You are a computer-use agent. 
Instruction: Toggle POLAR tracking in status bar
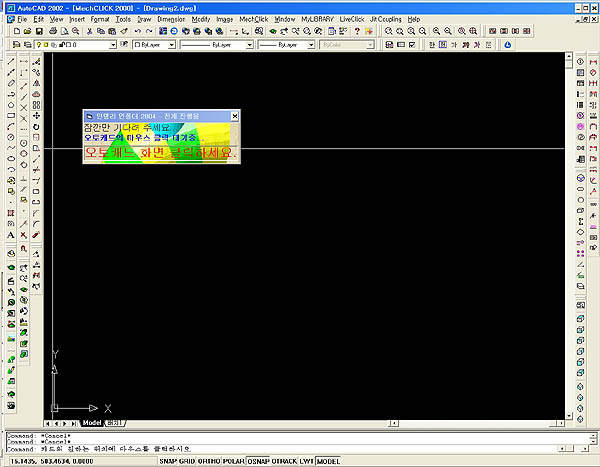pos(234,461)
